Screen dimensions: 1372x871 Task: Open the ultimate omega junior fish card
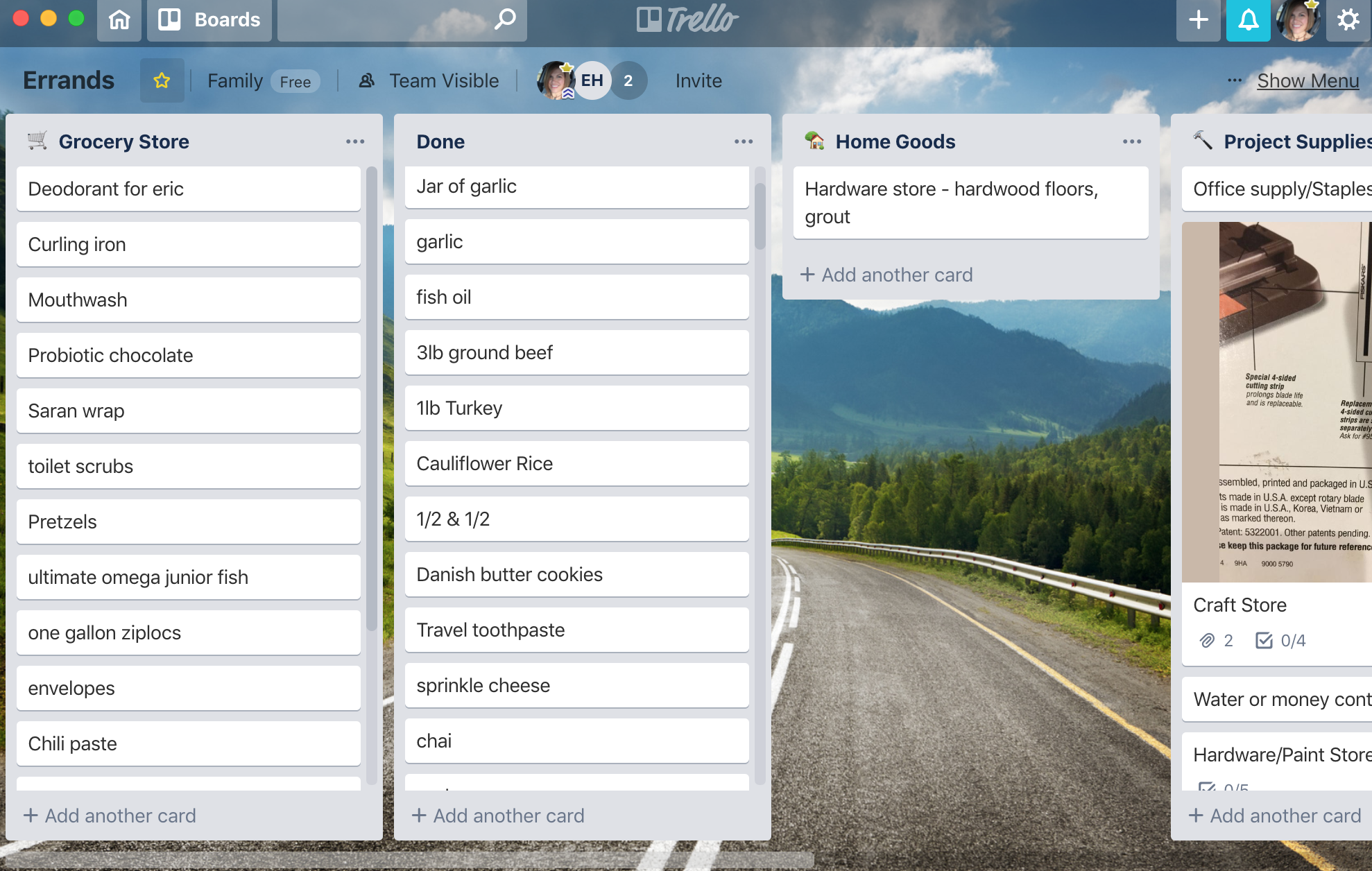point(189,577)
